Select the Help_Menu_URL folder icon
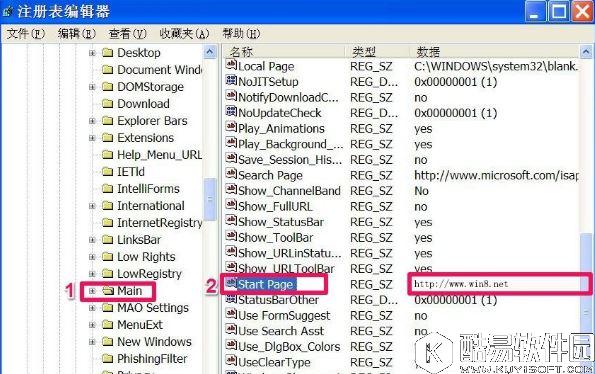 pos(108,155)
